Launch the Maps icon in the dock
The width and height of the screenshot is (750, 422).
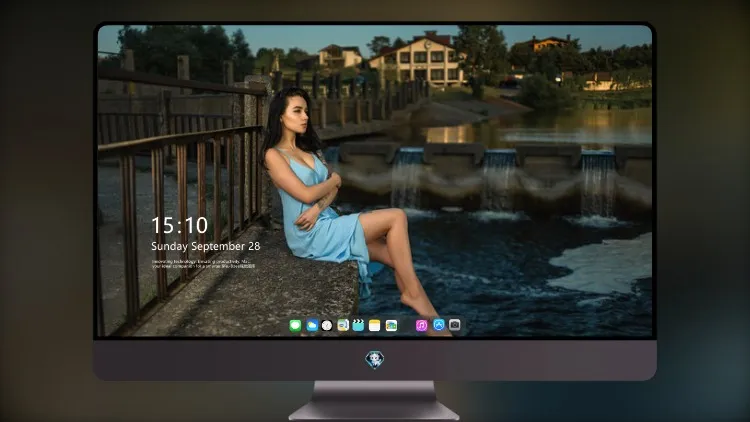click(x=343, y=326)
